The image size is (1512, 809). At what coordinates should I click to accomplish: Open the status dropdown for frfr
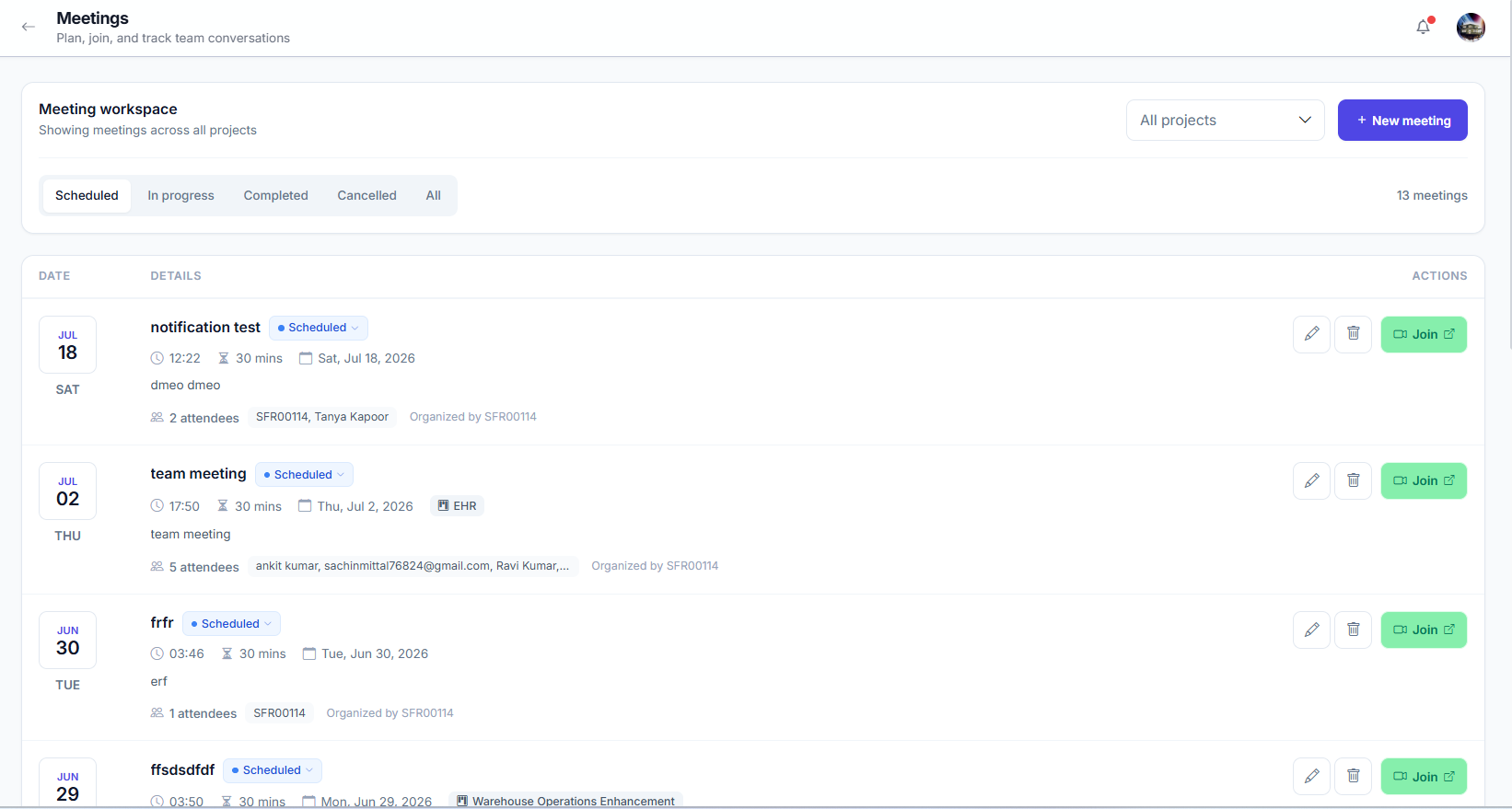tap(231, 623)
